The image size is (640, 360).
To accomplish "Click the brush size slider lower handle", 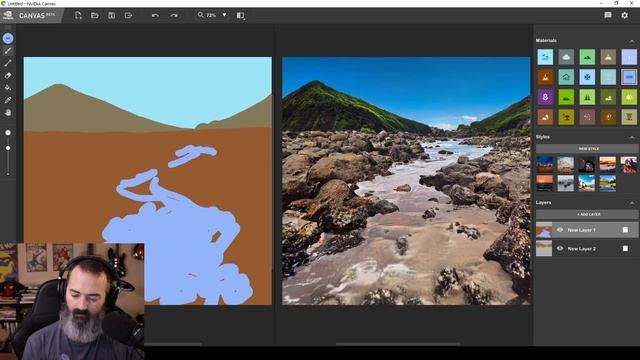I will [x=8, y=148].
